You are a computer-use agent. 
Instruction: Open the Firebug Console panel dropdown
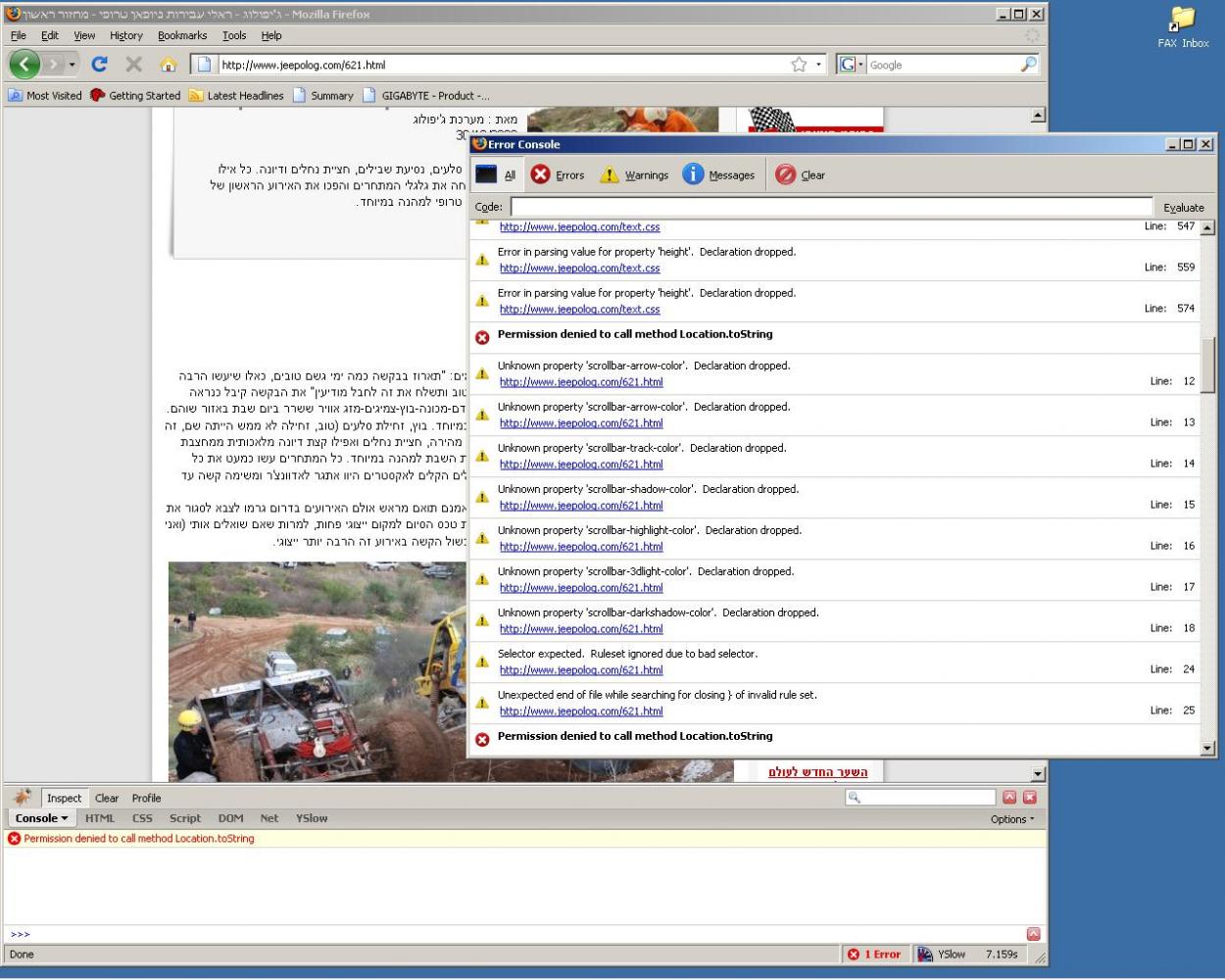point(41,818)
